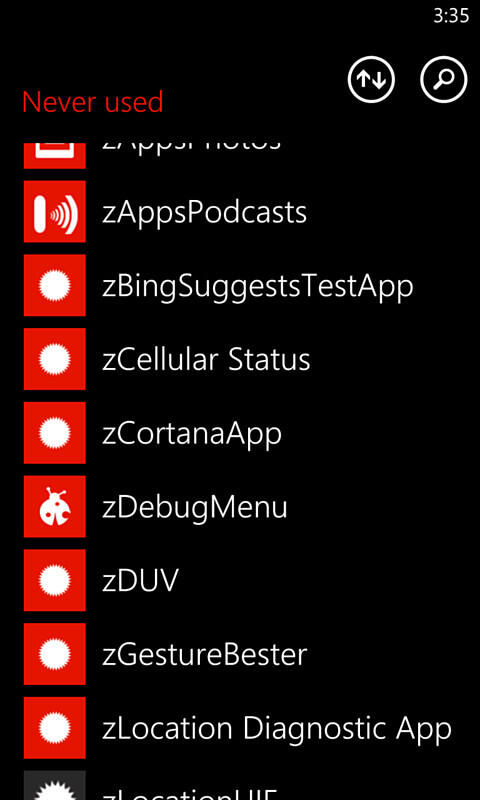
Task: Tap the zCortanaApp tile icon
Action: 55,433
